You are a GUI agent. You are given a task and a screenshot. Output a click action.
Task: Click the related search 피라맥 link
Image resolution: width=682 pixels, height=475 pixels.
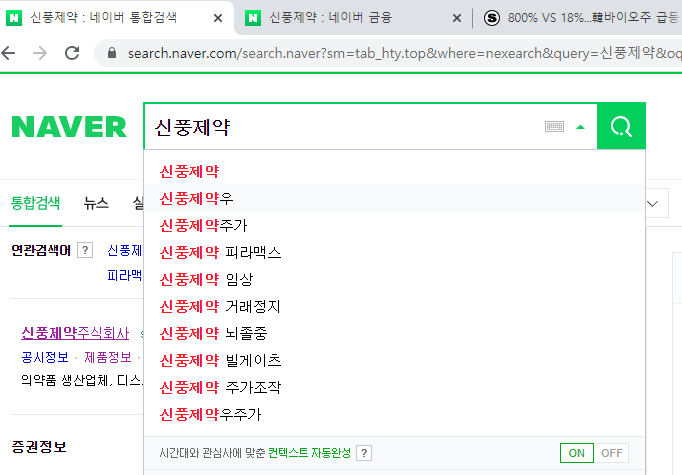tap(125, 275)
